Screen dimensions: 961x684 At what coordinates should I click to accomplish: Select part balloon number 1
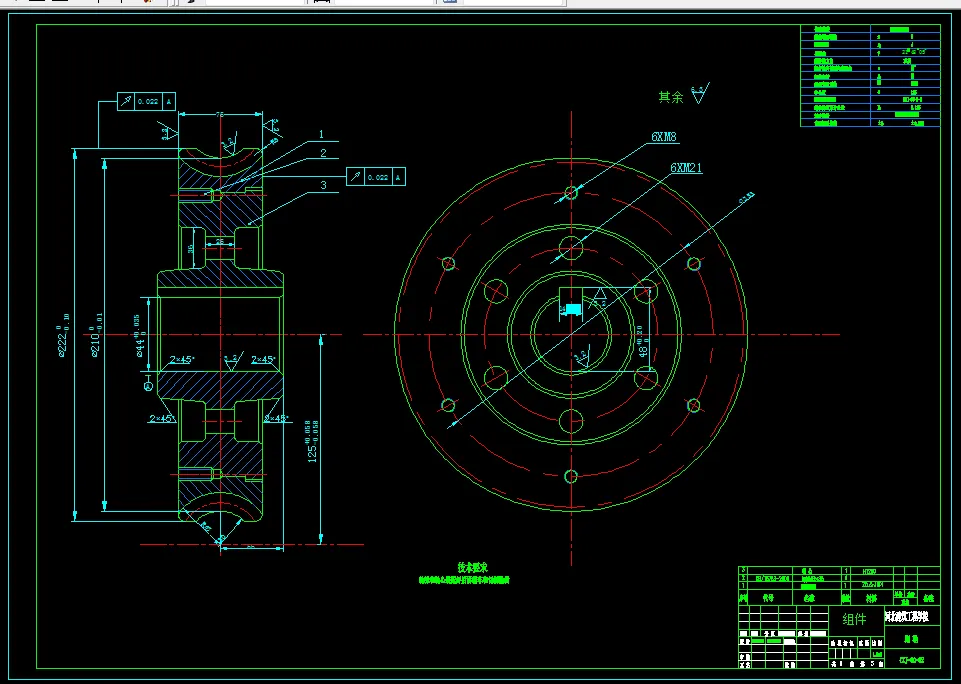coord(321,134)
